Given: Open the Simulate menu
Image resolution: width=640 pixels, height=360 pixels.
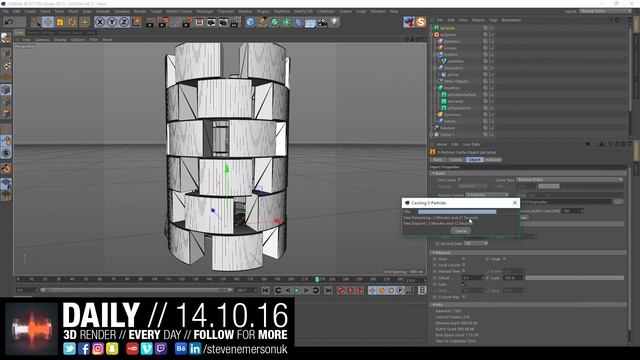Looking at the screenshot, I should coord(122,11).
